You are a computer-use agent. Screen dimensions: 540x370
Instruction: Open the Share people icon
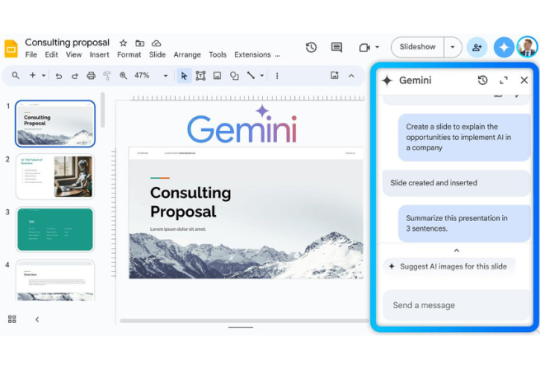(477, 47)
